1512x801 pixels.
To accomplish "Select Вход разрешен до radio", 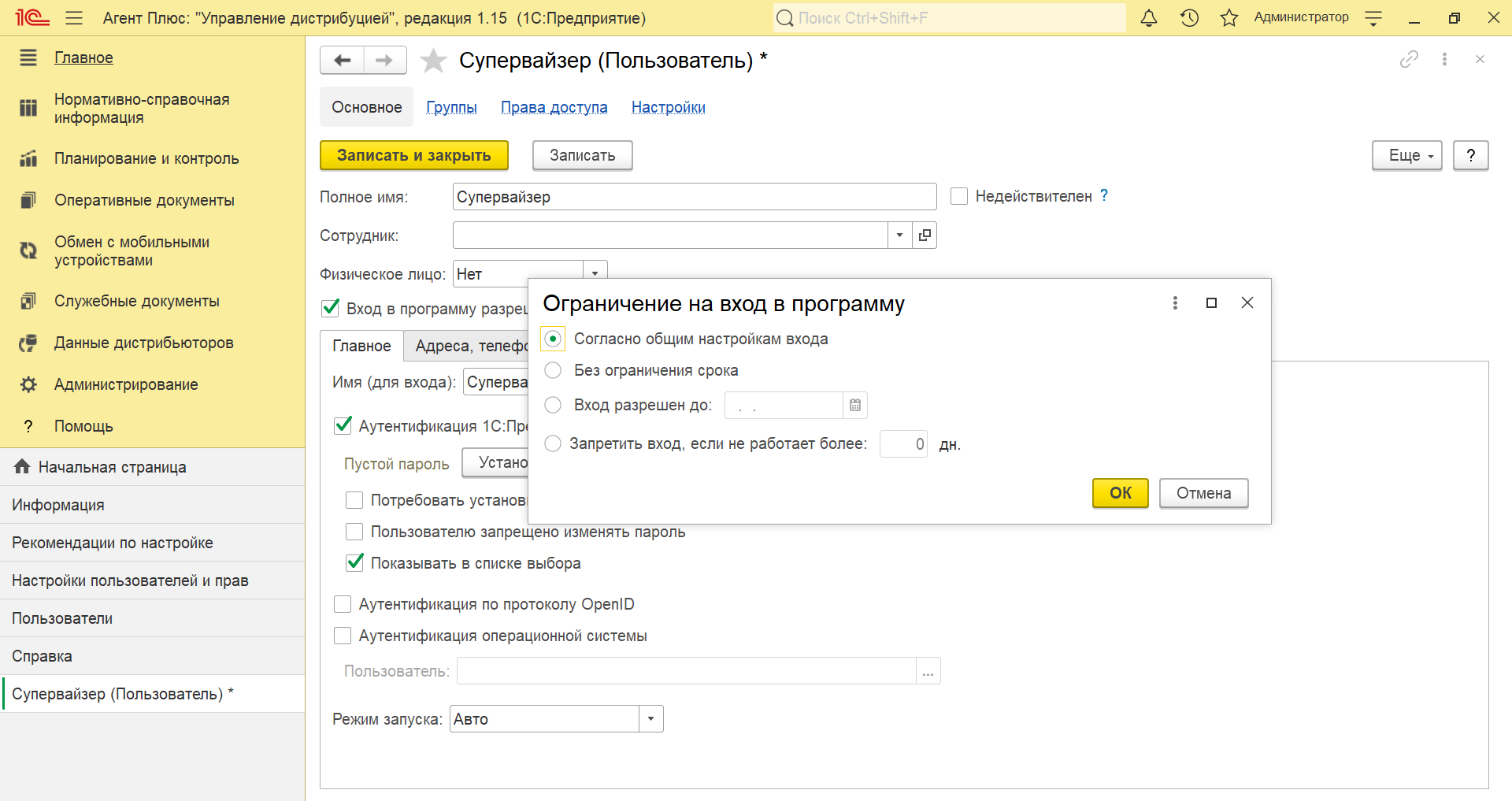I will [553, 405].
